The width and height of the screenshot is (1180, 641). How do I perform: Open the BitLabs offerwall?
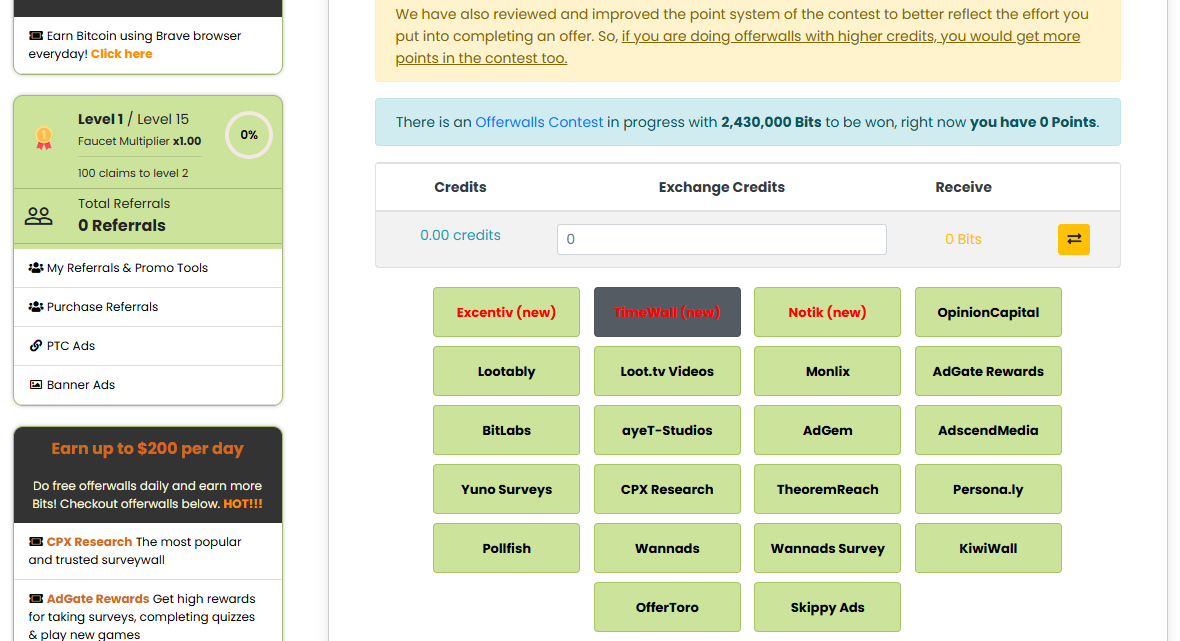click(x=506, y=430)
